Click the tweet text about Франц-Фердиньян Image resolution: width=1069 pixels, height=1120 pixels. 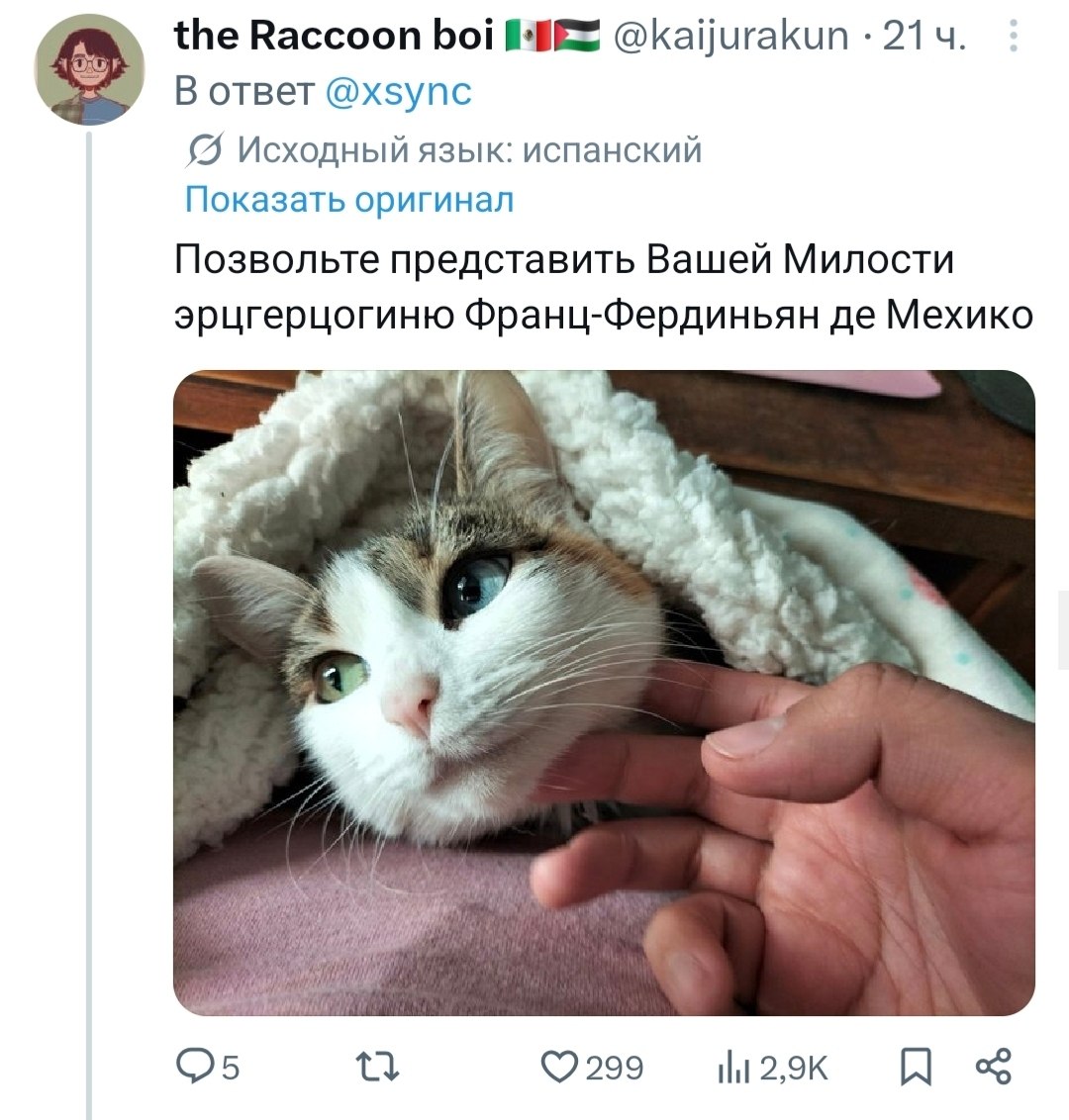[604, 287]
